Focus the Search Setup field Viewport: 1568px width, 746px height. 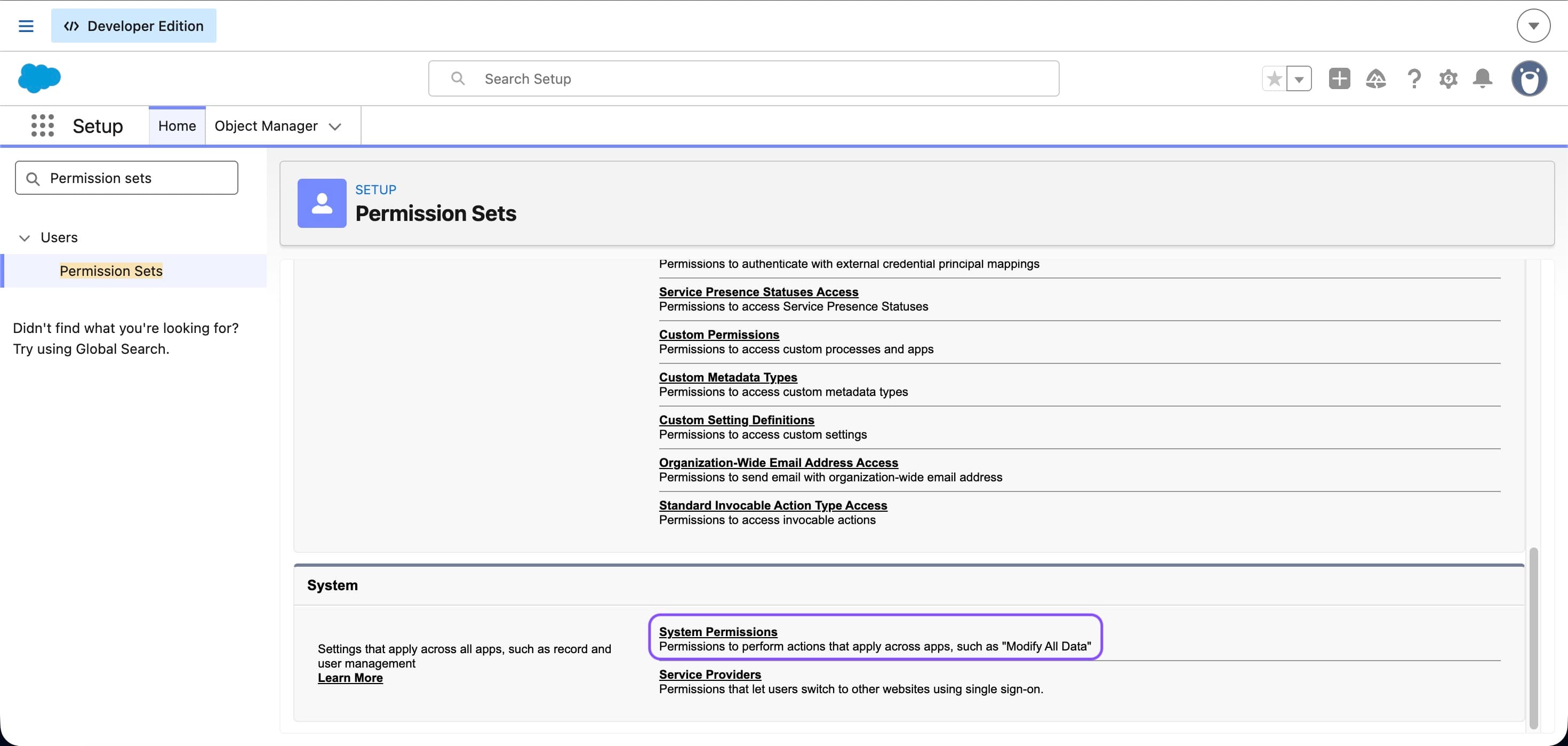click(x=743, y=78)
